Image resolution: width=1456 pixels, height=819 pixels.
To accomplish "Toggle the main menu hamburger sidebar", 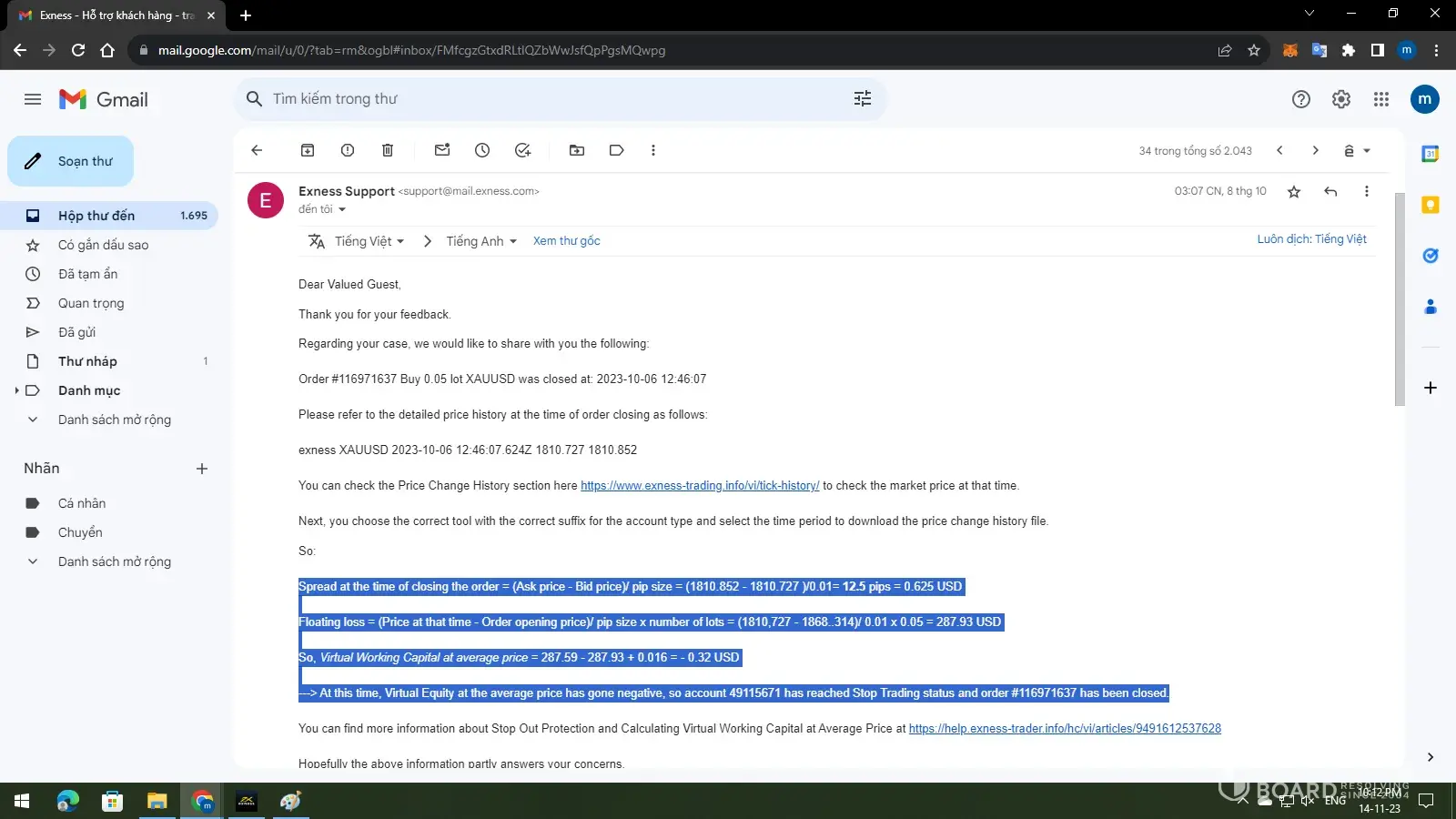I will pyautogui.click(x=33, y=99).
